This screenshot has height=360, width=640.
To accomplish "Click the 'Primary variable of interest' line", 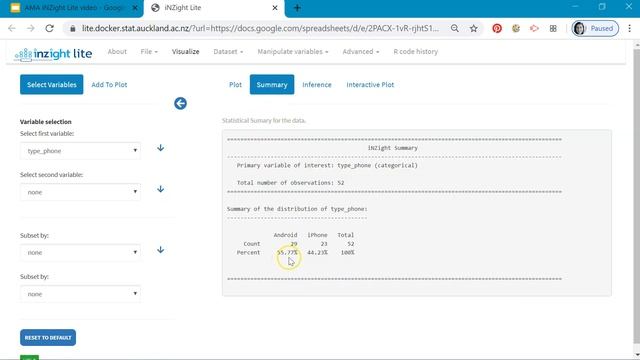I will 327,165.
